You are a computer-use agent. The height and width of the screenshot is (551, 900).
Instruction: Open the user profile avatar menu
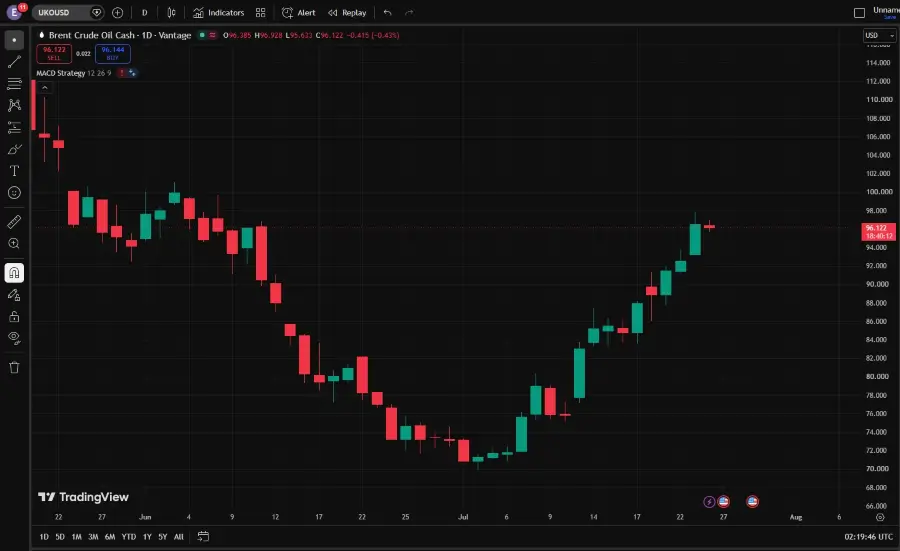tap(14, 12)
